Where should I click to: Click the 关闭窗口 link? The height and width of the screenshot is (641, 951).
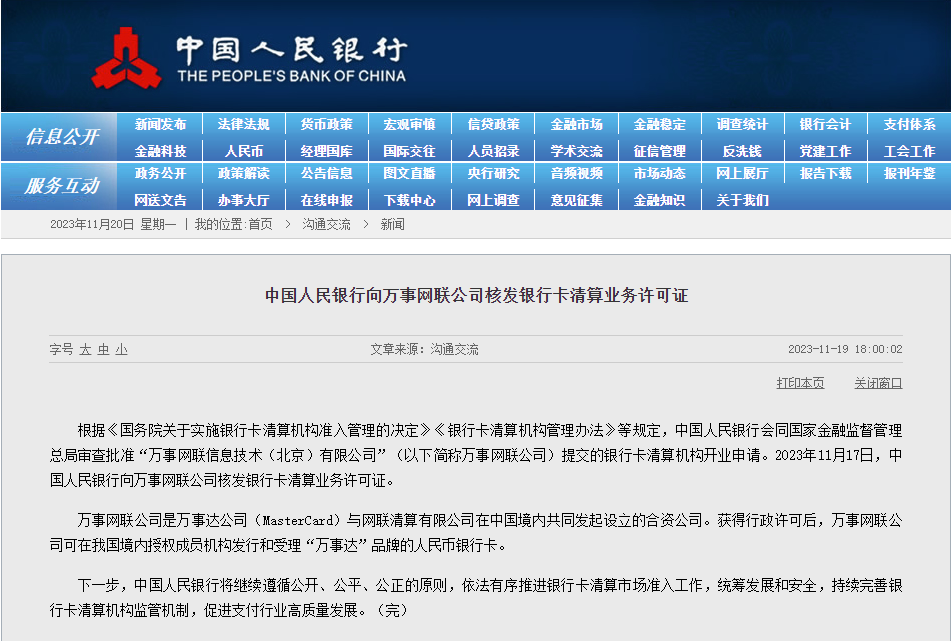(877, 383)
